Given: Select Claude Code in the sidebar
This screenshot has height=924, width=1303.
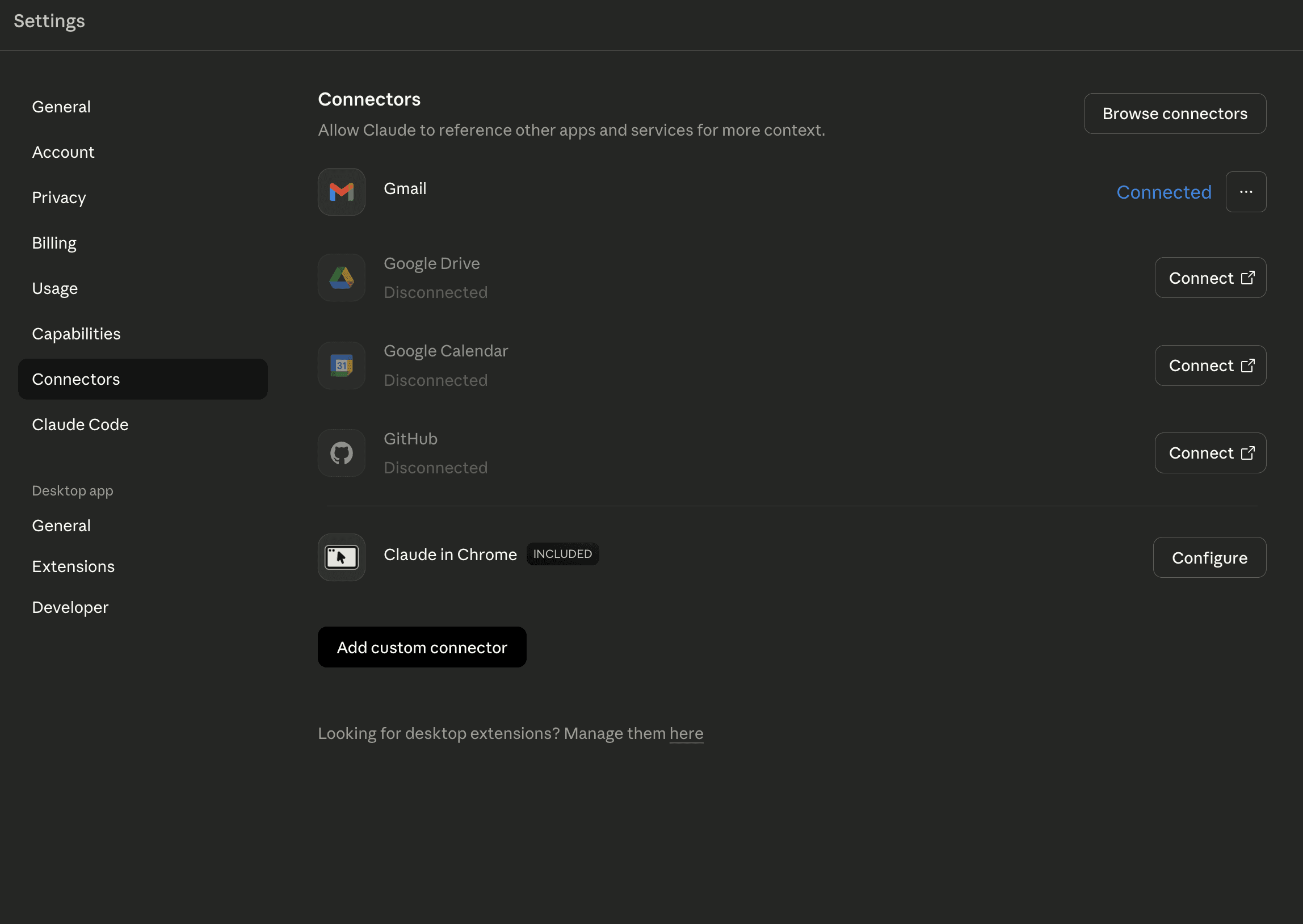Looking at the screenshot, I should tap(80, 425).
